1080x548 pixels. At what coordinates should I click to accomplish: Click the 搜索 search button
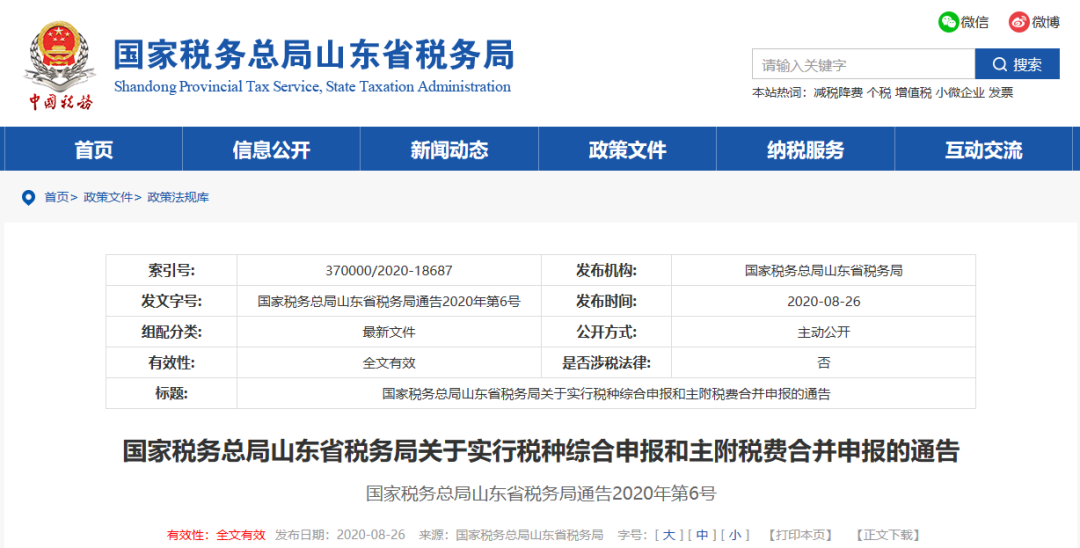[x=1017, y=64]
